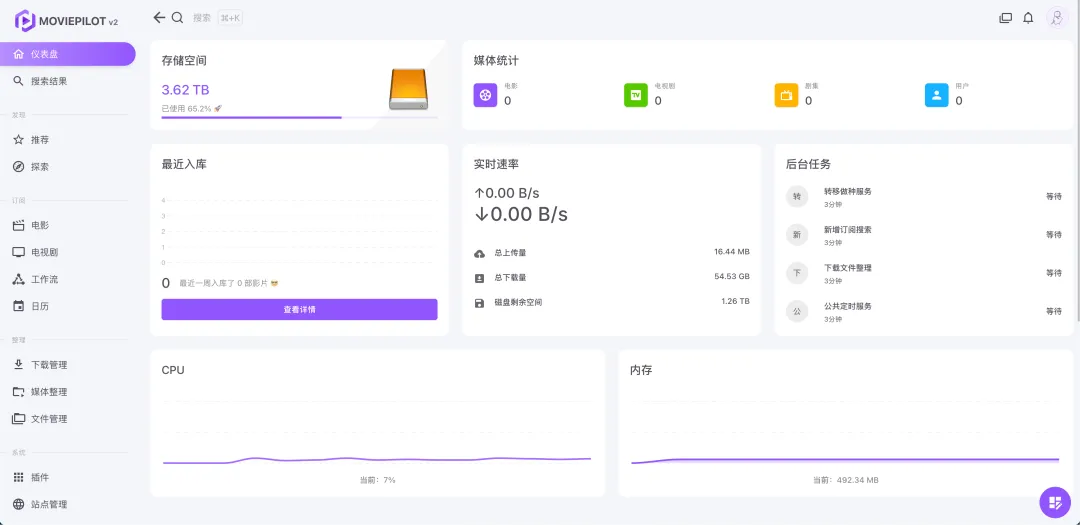The image size is (1080, 525).
Task: Click the 当前: 492.34 MB memory label
Action: click(x=846, y=480)
